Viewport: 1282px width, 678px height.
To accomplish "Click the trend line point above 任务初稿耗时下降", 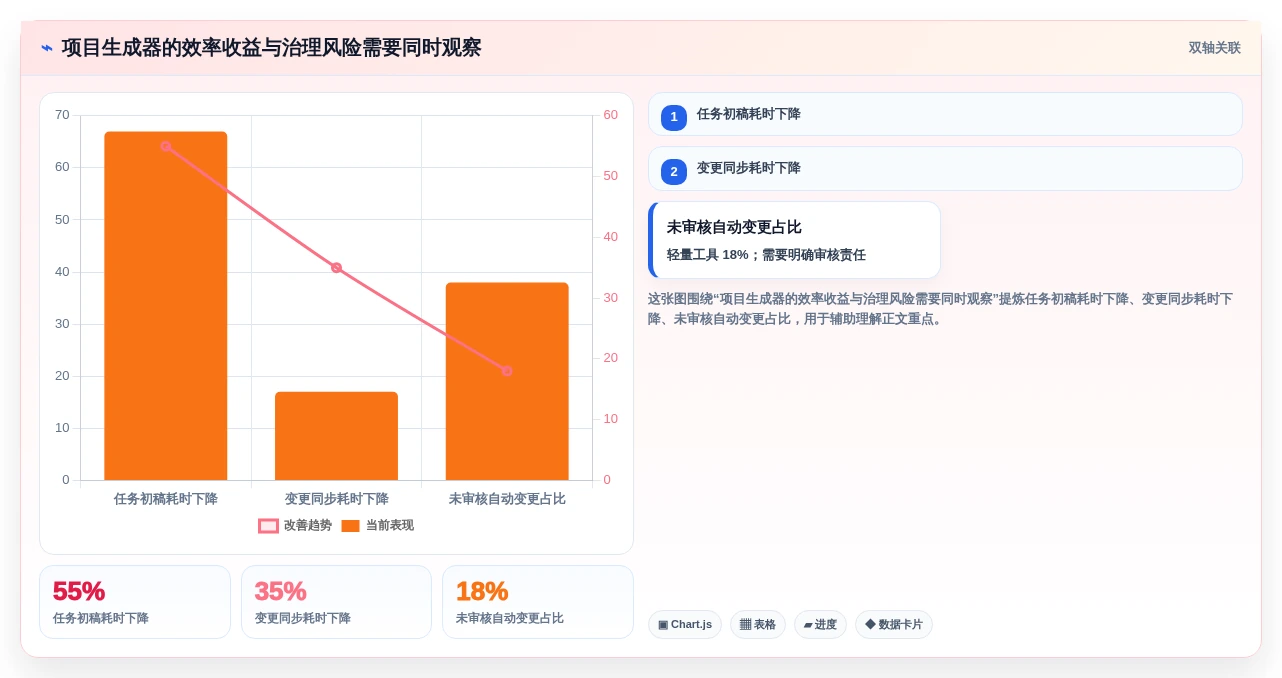I will (166, 146).
